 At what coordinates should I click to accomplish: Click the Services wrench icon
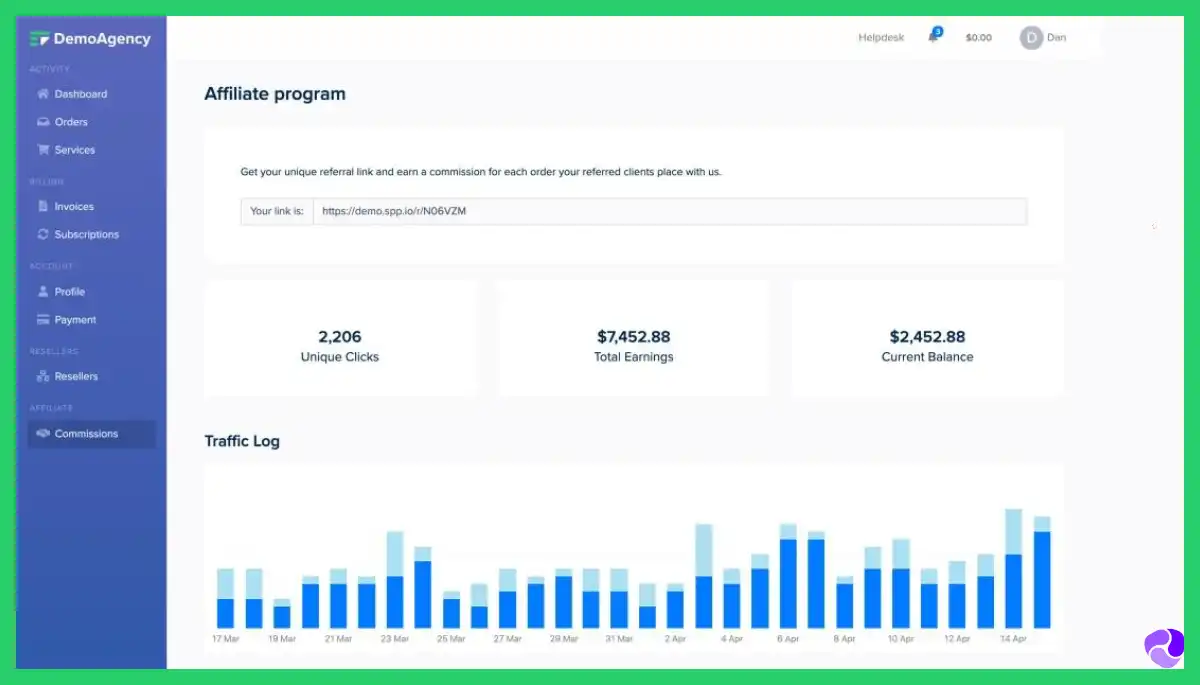click(x=42, y=149)
